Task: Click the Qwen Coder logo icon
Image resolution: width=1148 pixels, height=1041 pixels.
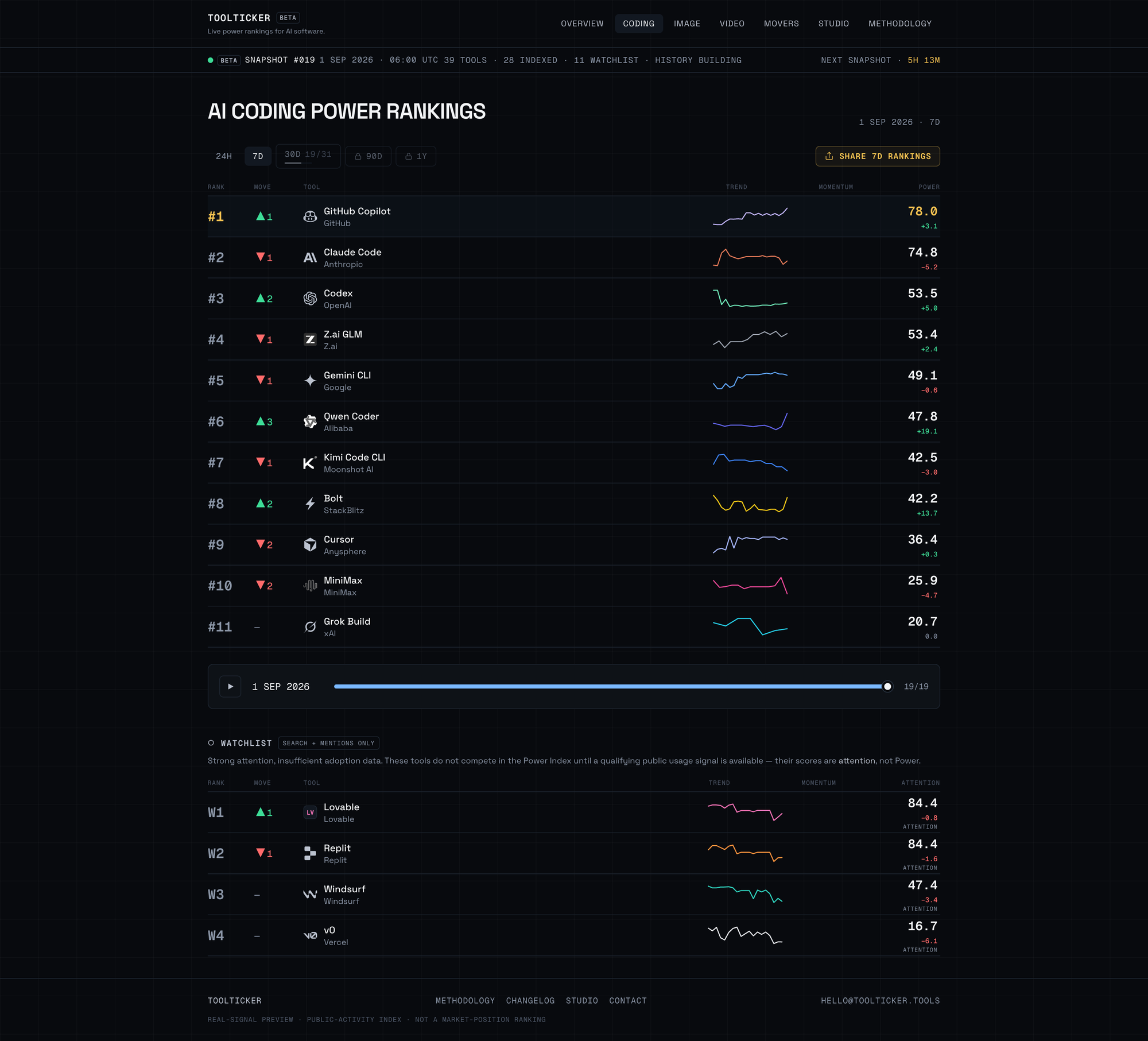Action: tap(310, 422)
